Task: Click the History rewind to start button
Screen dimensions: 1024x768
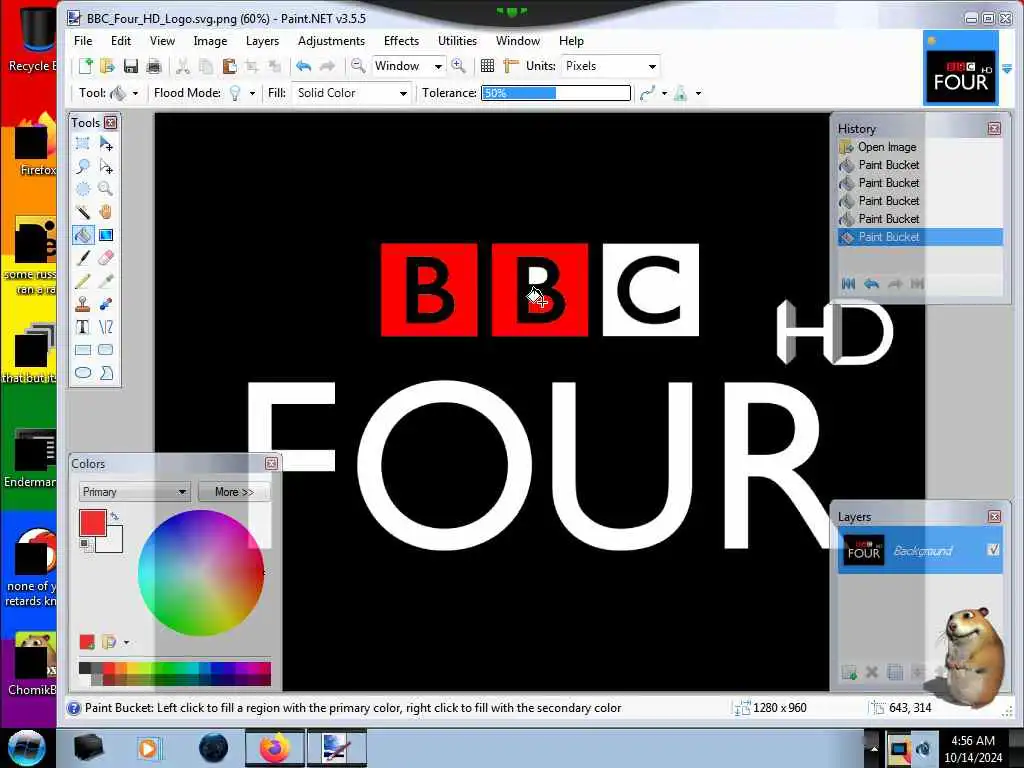Action: (848, 283)
